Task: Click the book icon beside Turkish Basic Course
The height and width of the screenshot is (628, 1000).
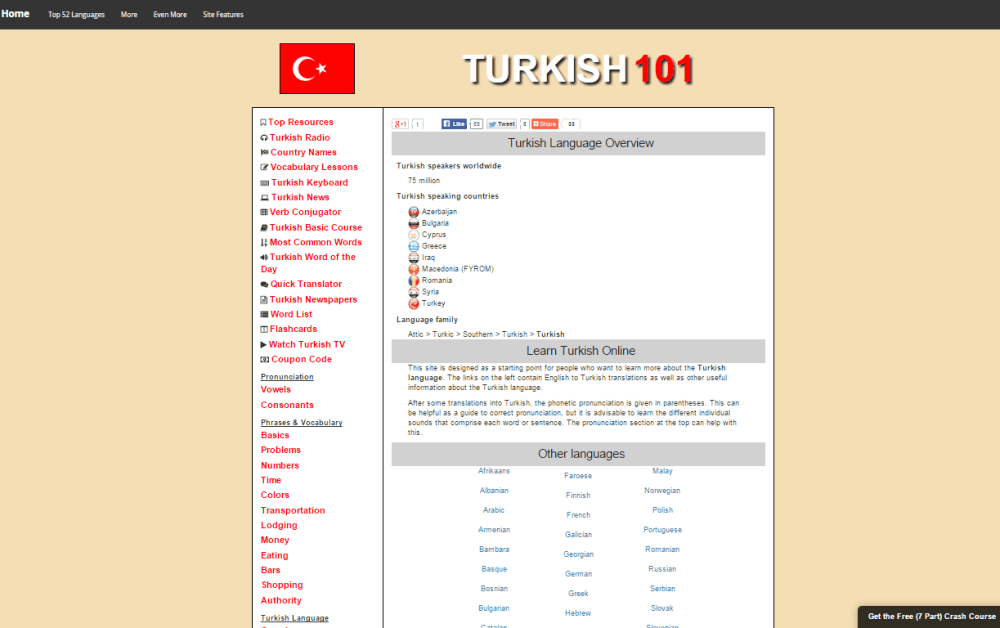Action: [x=264, y=228]
